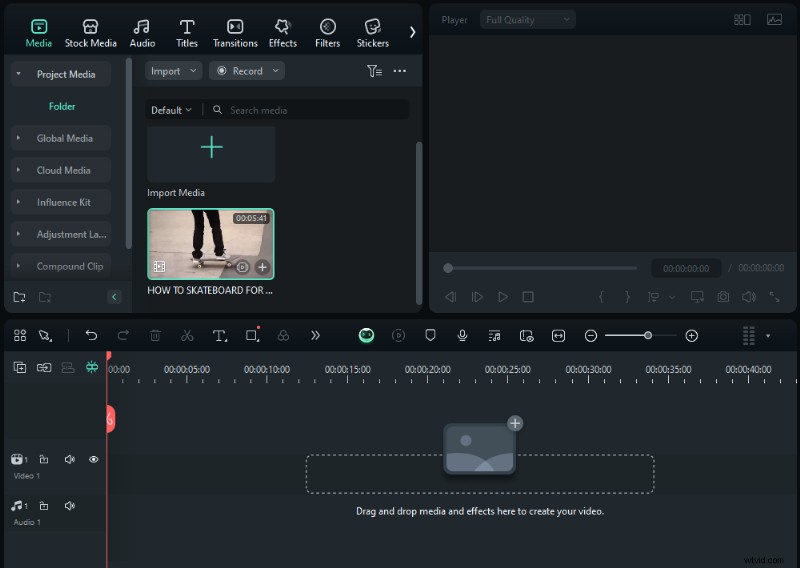Open the Transitions tab

click(x=235, y=33)
